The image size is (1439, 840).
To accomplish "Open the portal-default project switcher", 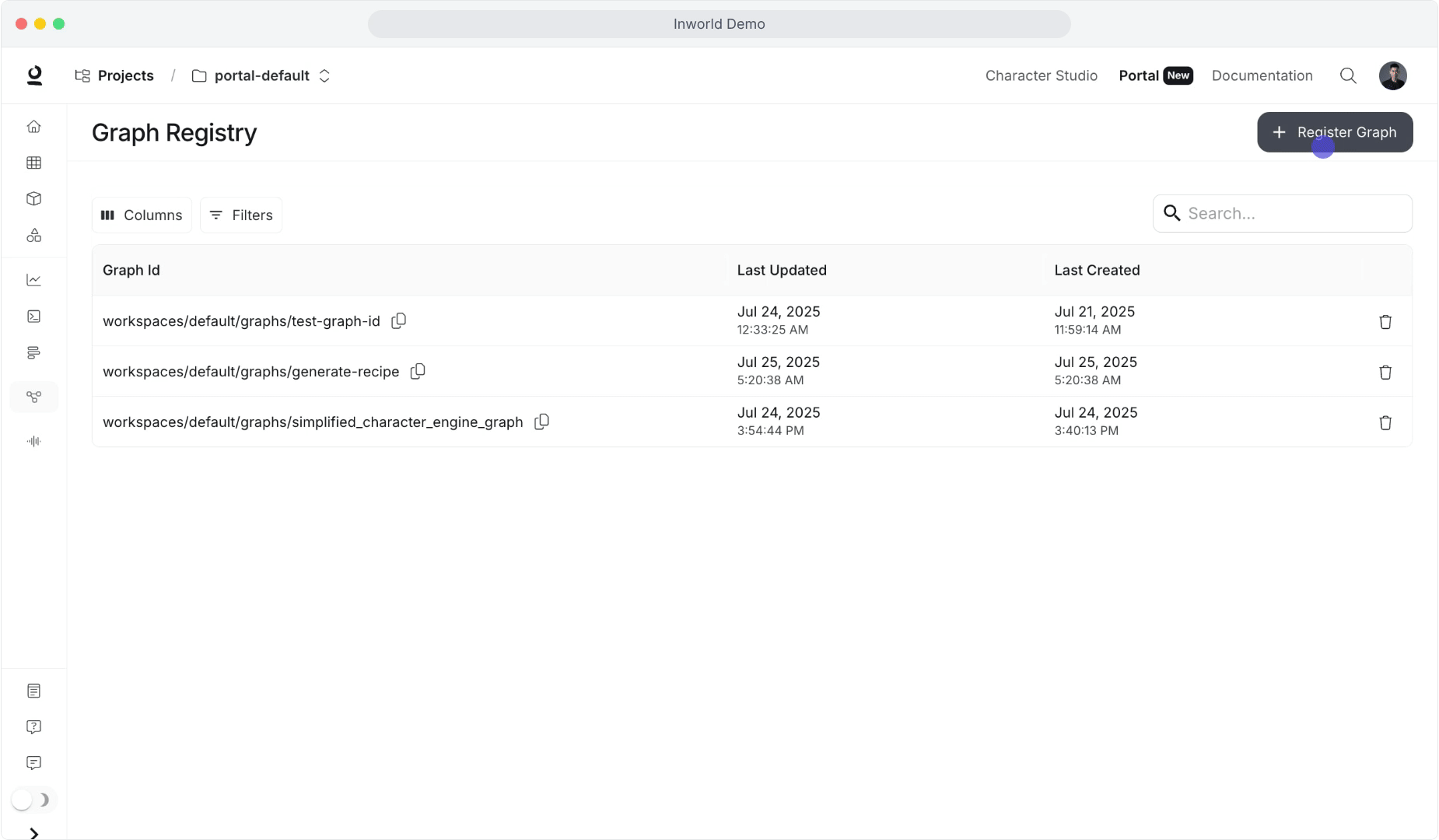I will pyautogui.click(x=261, y=75).
